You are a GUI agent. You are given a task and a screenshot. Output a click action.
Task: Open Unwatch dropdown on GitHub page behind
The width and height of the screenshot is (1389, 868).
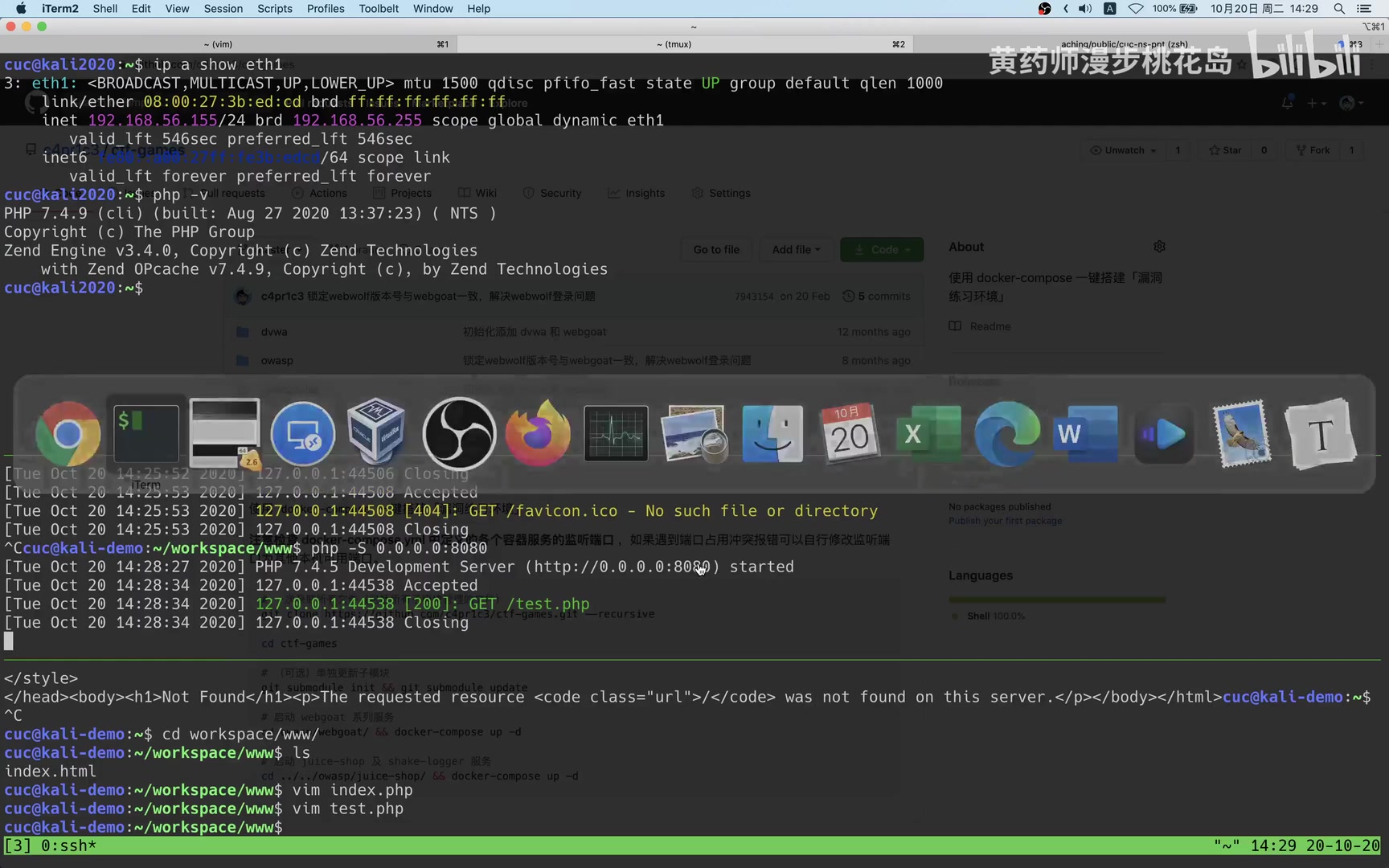pos(1123,150)
